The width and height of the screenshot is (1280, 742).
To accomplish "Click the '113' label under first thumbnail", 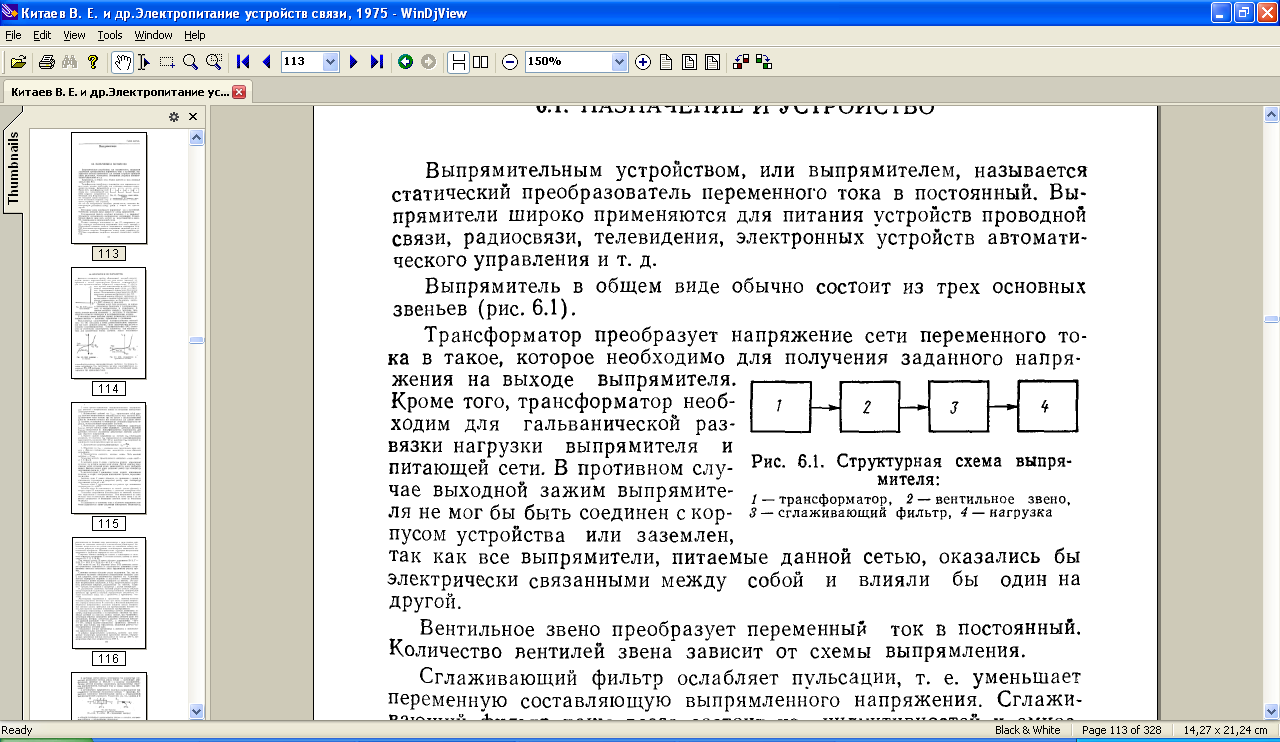I will coord(109,254).
